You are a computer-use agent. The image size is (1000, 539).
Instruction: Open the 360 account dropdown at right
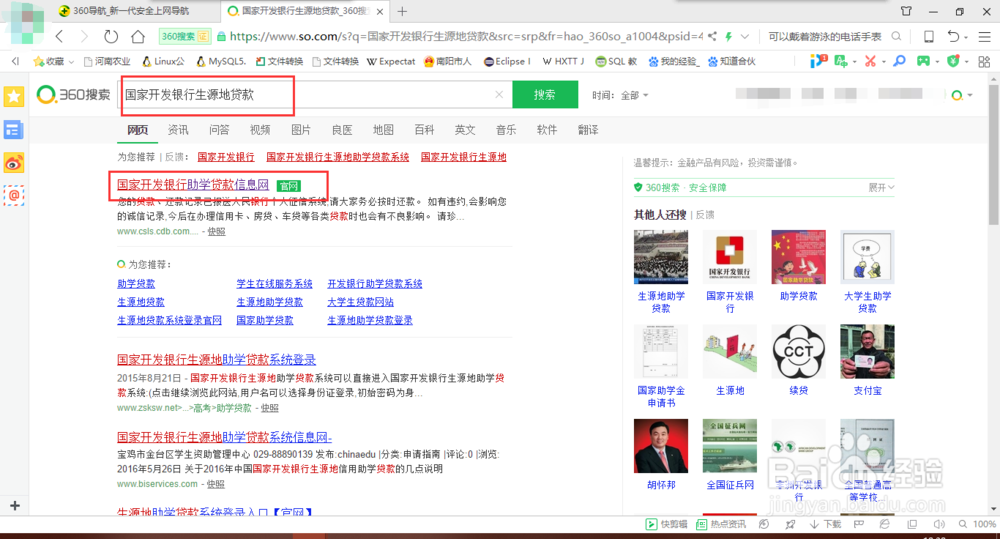coord(962,96)
